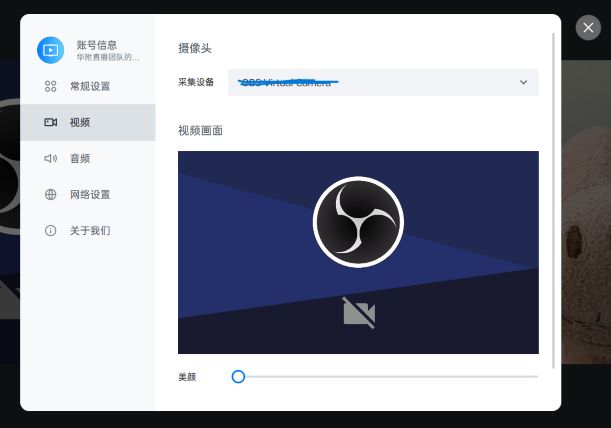Click the 美颜 slider handle
This screenshot has width=611, height=428.
click(238, 377)
